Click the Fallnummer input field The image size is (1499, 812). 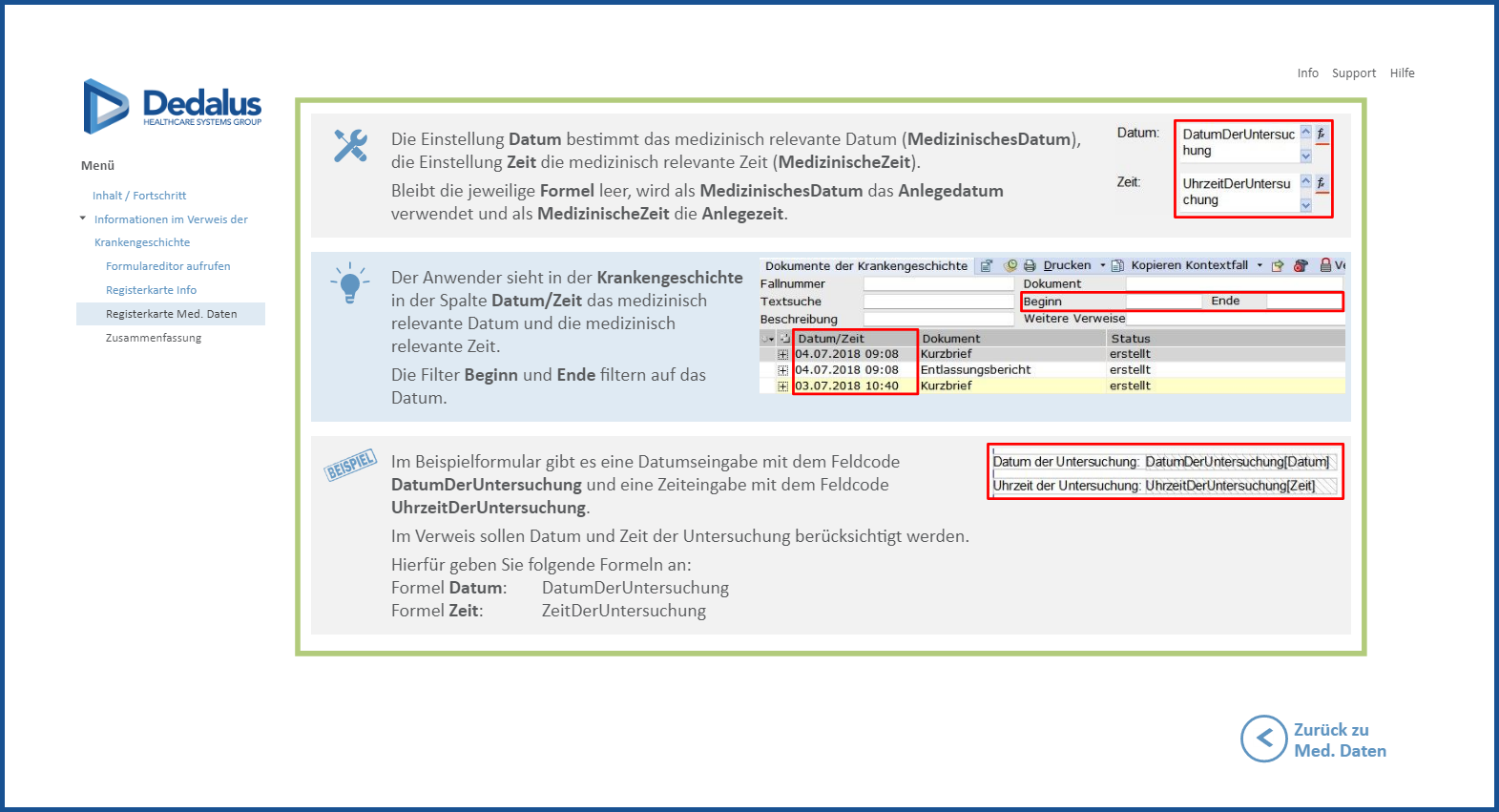[x=938, y=284]
